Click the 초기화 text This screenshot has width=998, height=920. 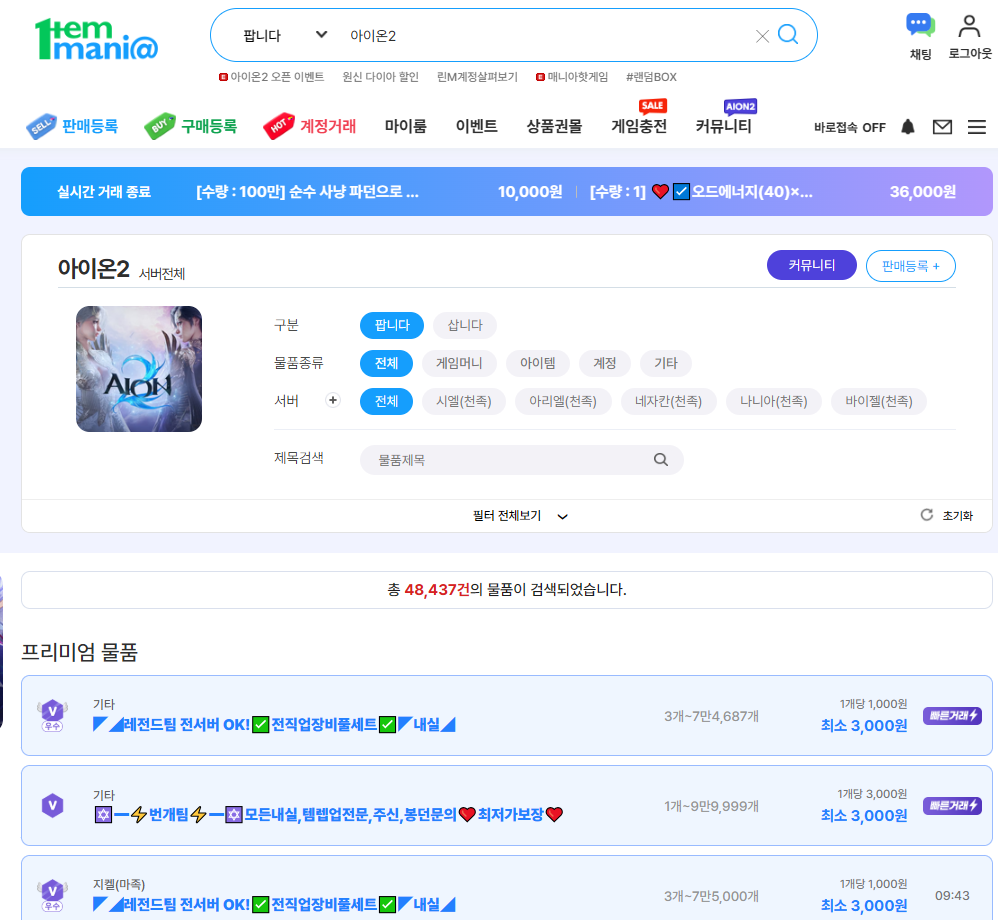coord(957,516)
